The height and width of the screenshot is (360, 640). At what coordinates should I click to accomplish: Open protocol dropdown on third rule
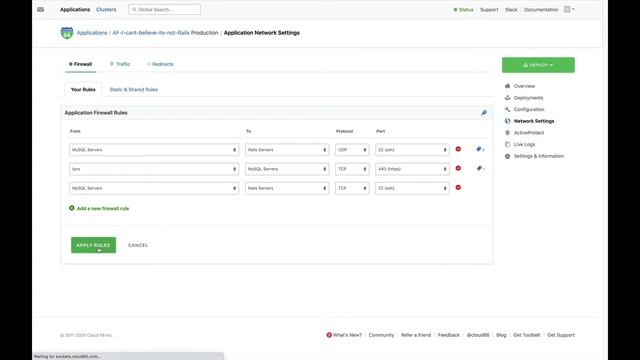click(352, 188)
